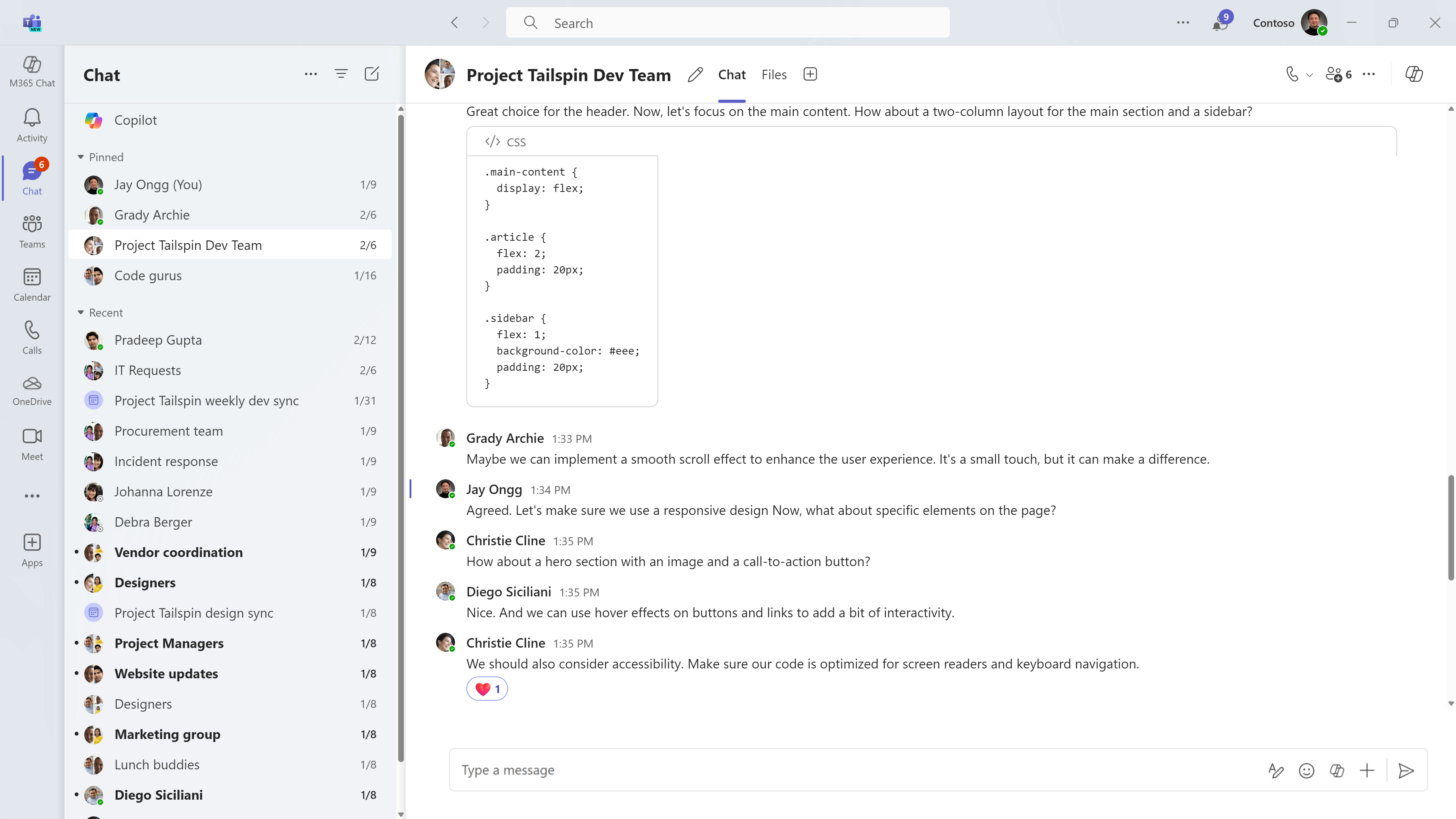Open Copilot panel in chat header
1456x819 pixels.
[x=1414, y=74]
